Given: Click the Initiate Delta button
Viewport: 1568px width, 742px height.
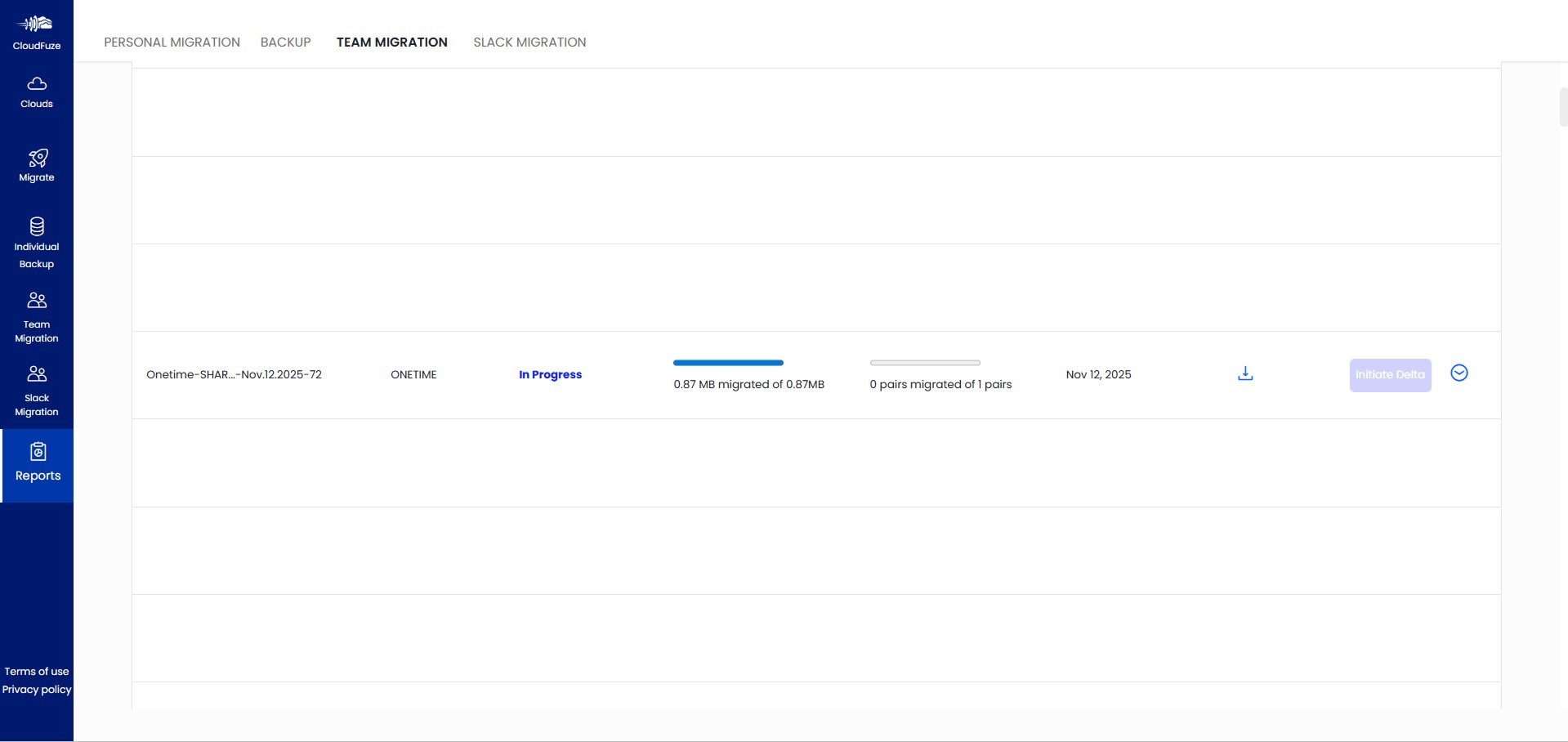Looking at the screenshot, I should pos(1389,374).
